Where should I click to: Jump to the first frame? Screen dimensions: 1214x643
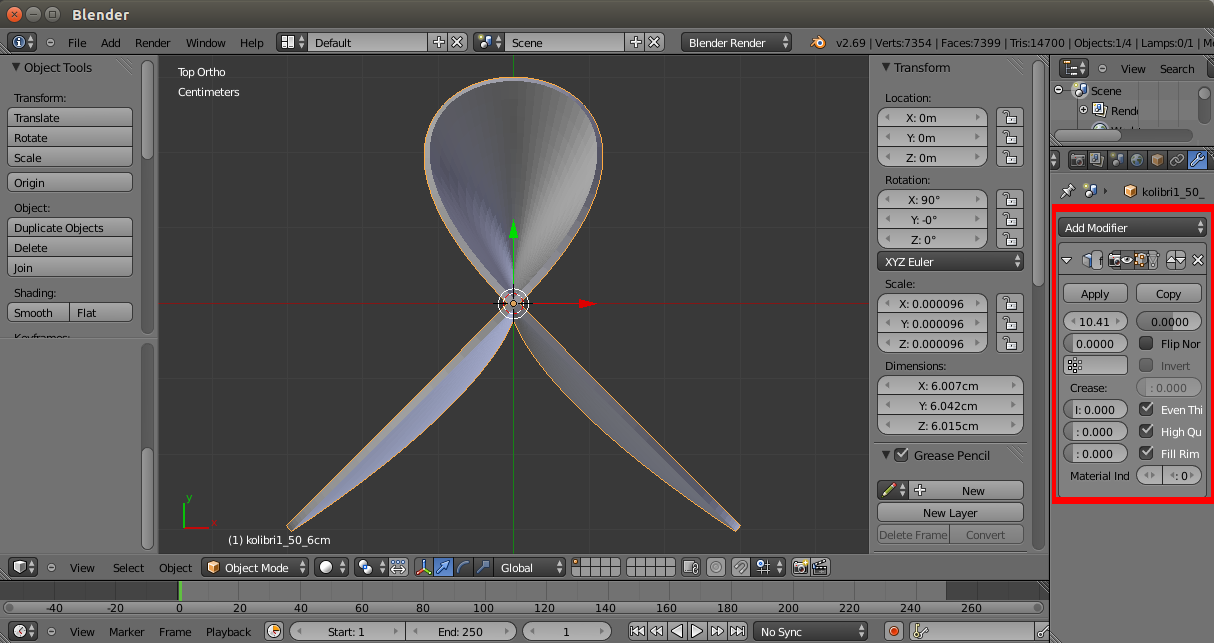pos(637,632)
